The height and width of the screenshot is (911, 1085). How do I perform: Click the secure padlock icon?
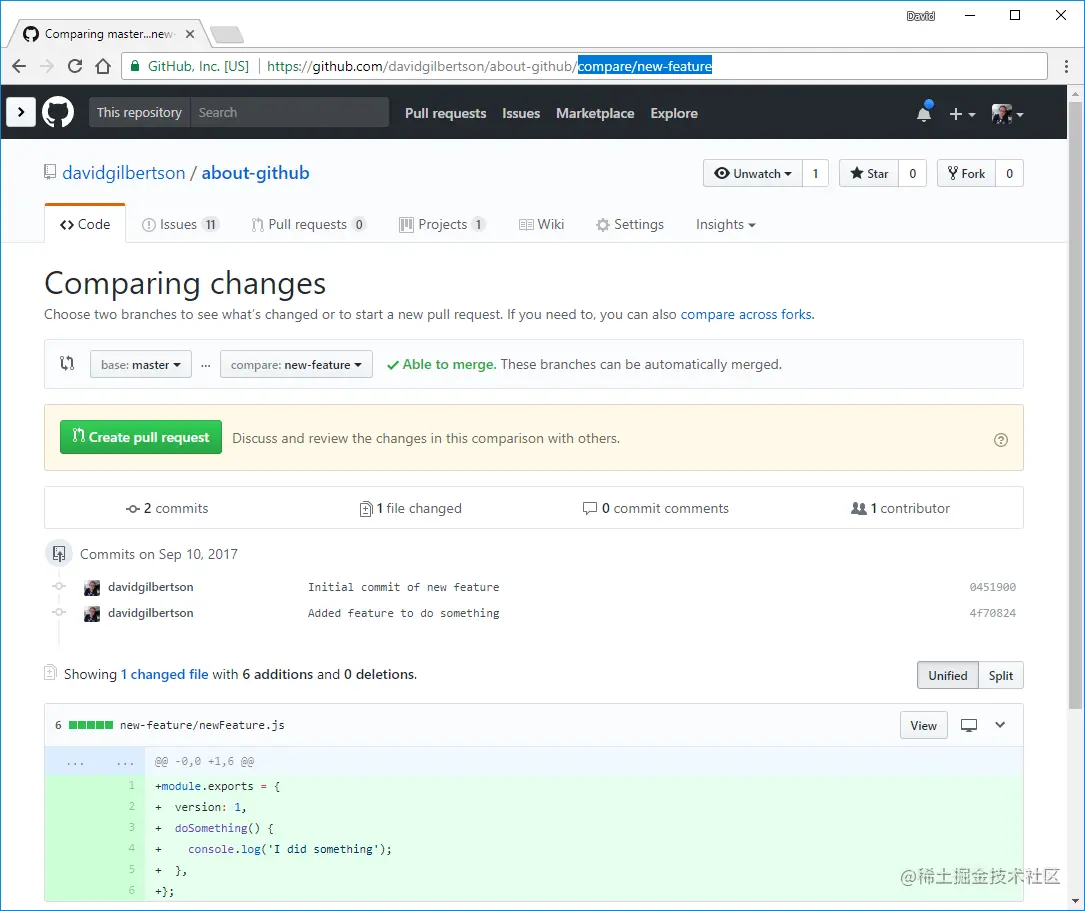135,66
